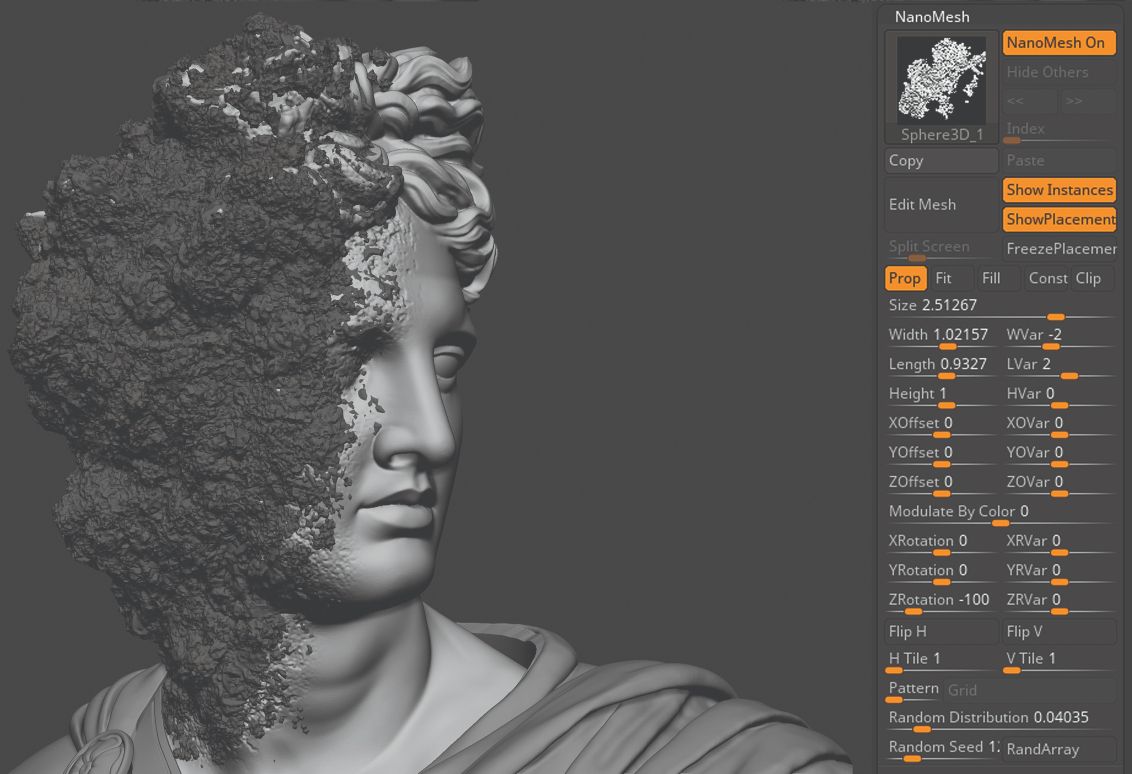This screenshot has height=774, width=1132.
Task: Select the Prop placement mode
Action: tap(905, 278)
